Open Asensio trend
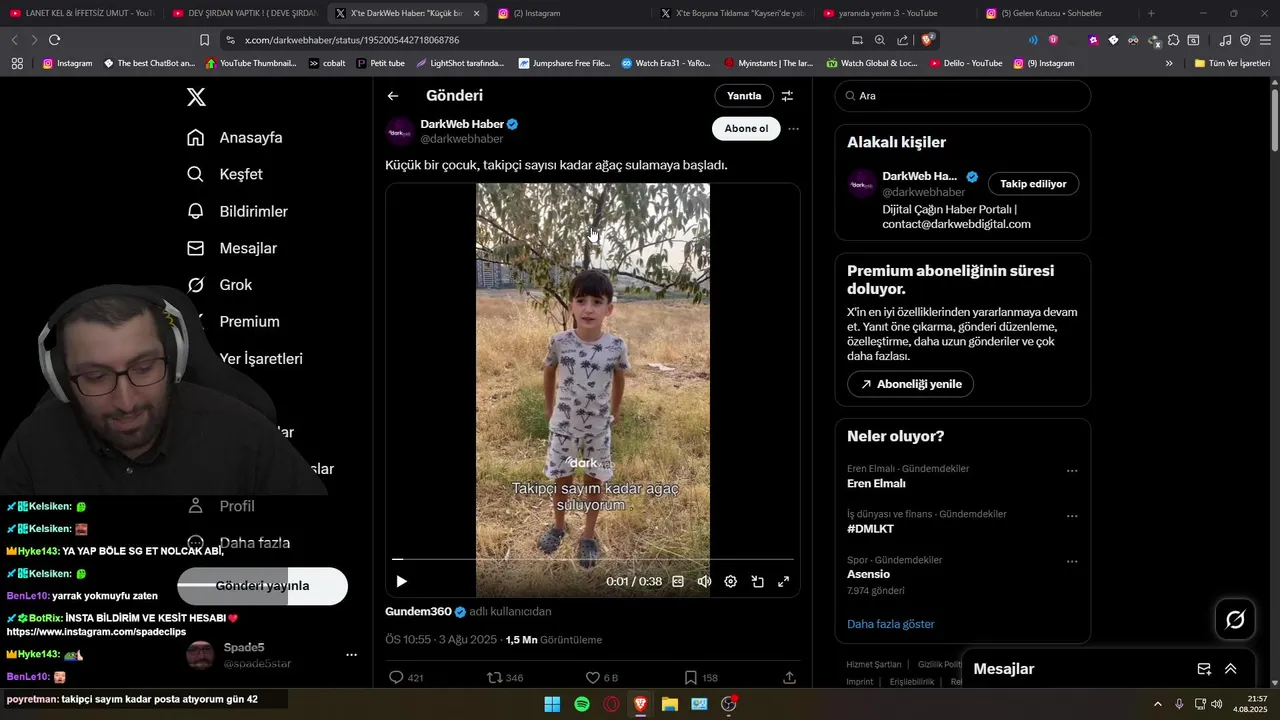The height and width of the screenshot is (720, 1280). click(x=868, y=574)
